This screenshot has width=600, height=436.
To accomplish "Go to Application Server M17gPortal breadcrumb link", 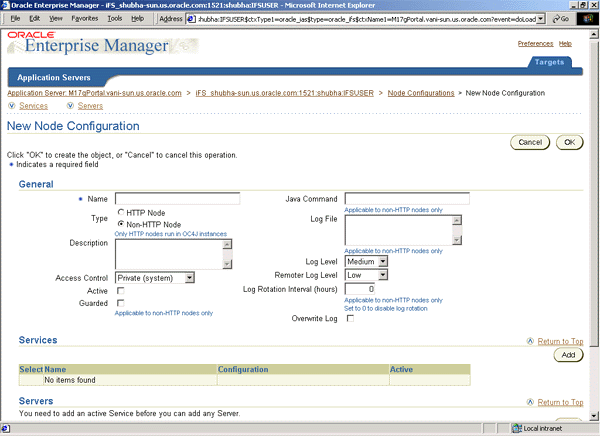I will click(94, 93).
